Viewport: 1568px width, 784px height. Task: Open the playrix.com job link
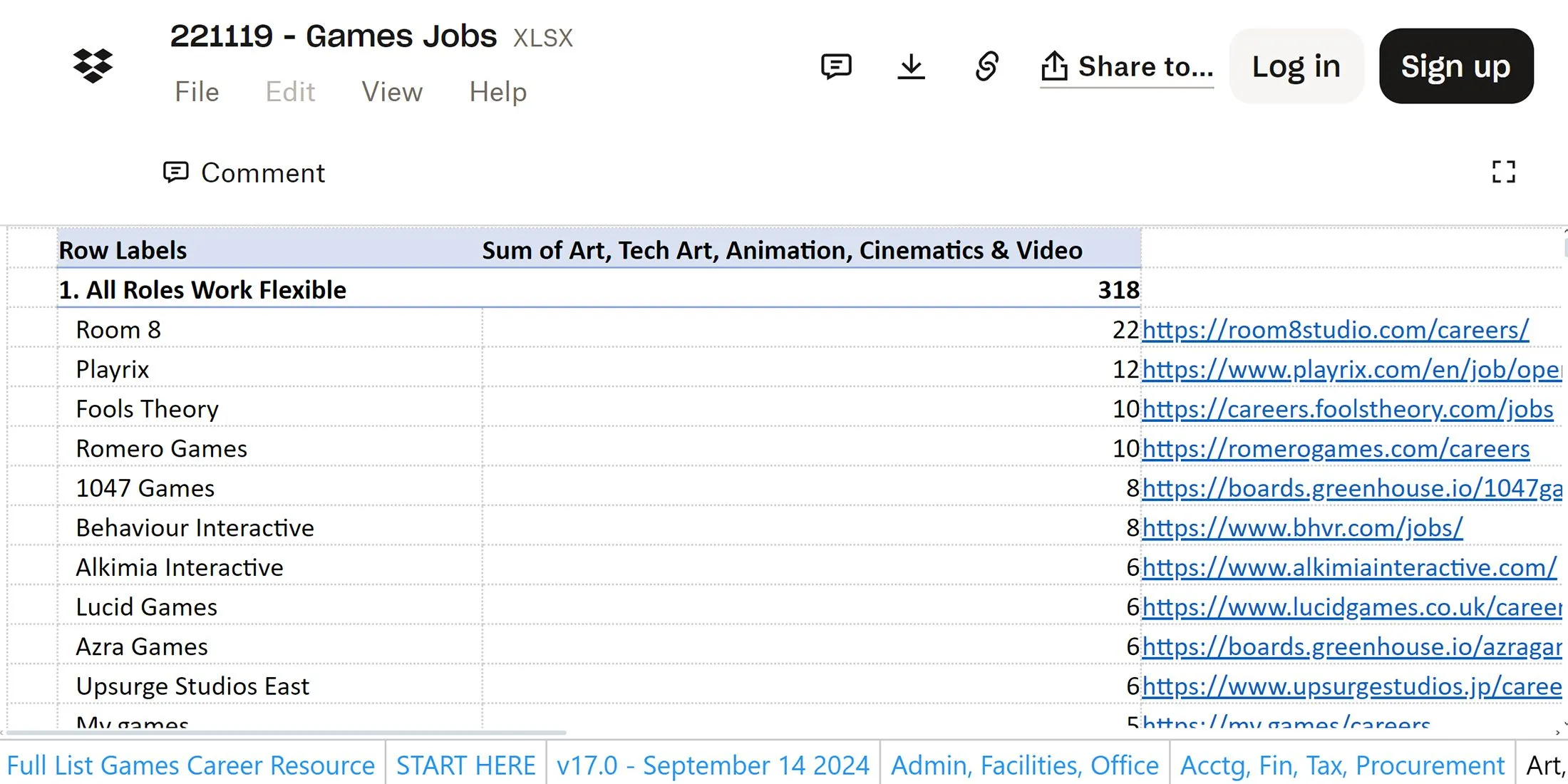pyautogui.click(x=1351, y=369)
